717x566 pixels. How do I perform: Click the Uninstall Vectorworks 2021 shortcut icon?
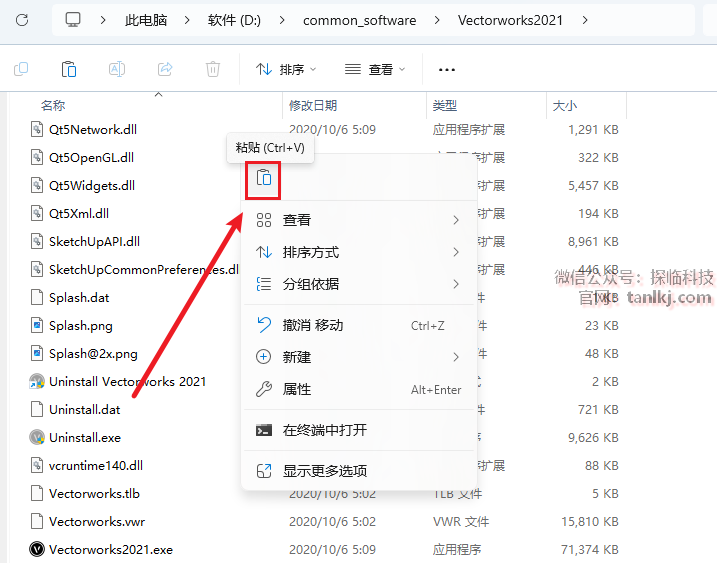pos(37,381)
